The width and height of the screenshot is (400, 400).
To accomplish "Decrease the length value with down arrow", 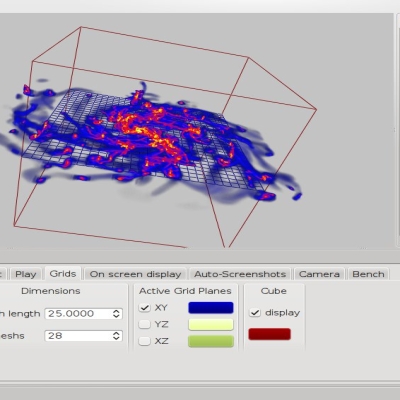I will point(116,316).
